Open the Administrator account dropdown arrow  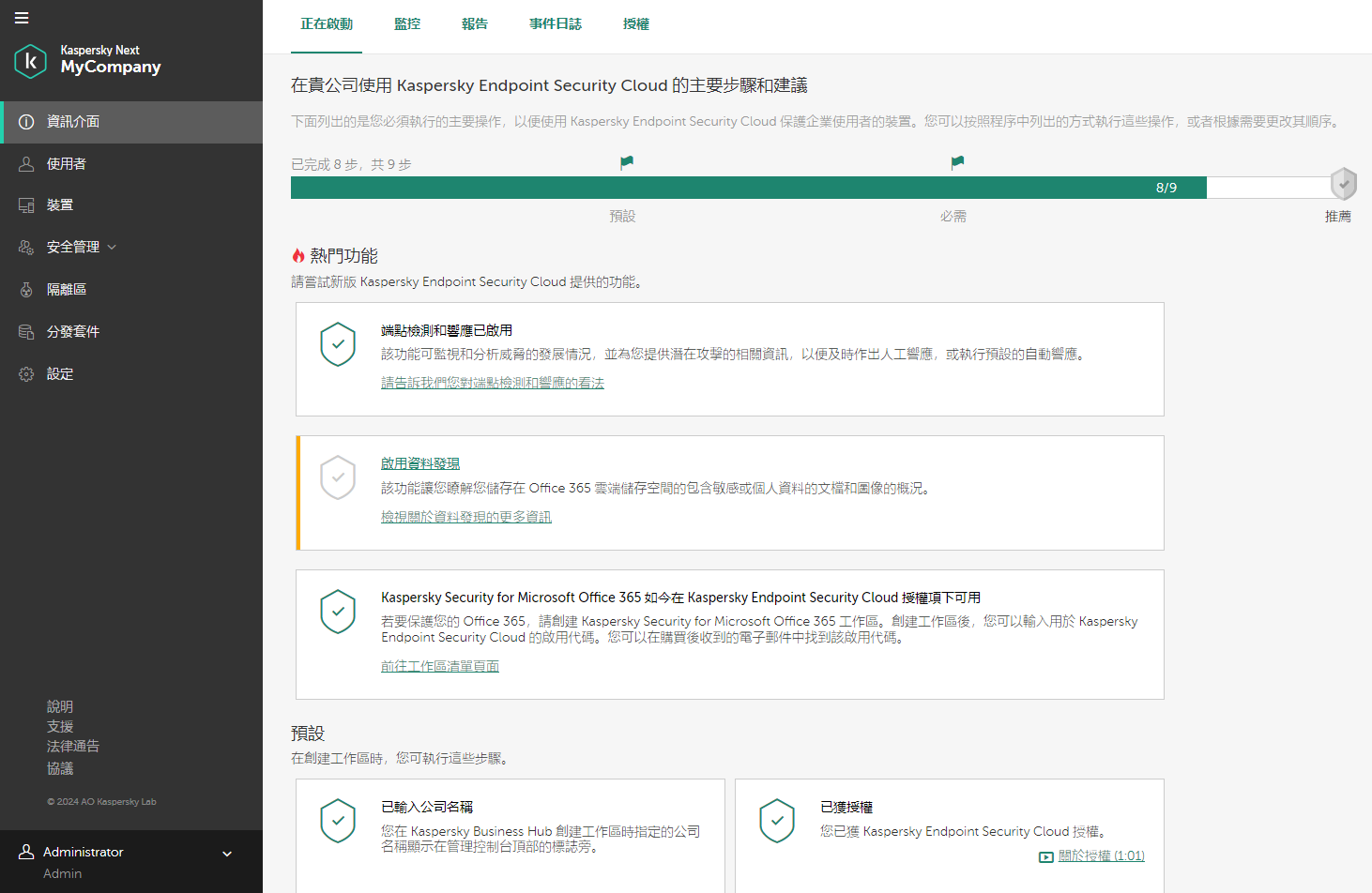pyautogui.click(x=227, y=854)
